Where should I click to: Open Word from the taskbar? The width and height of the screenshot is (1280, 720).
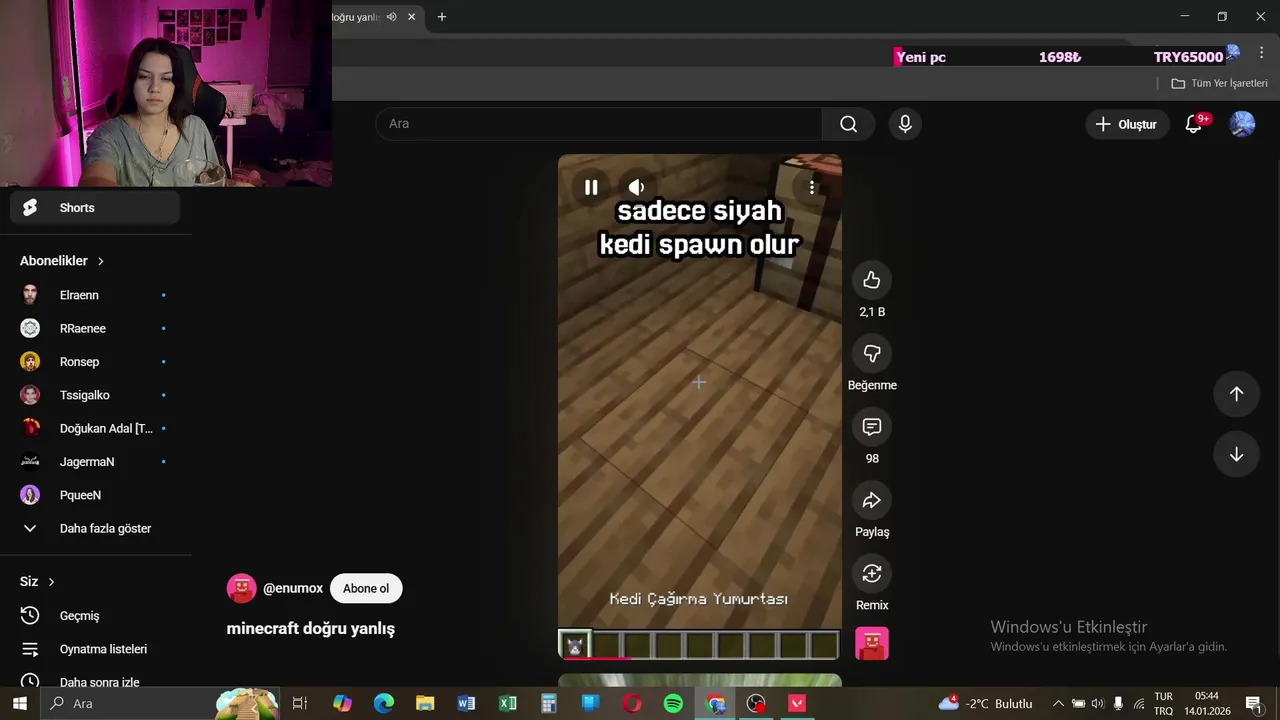point(466,703)
